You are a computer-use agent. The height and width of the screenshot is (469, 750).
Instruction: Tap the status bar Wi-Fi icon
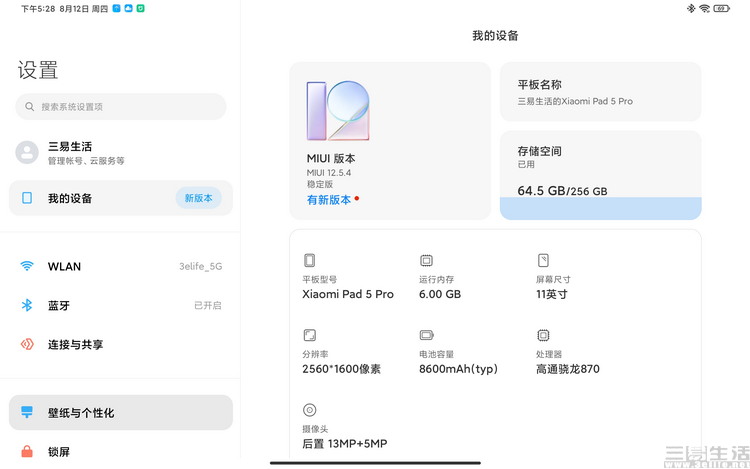click(704, 8)
